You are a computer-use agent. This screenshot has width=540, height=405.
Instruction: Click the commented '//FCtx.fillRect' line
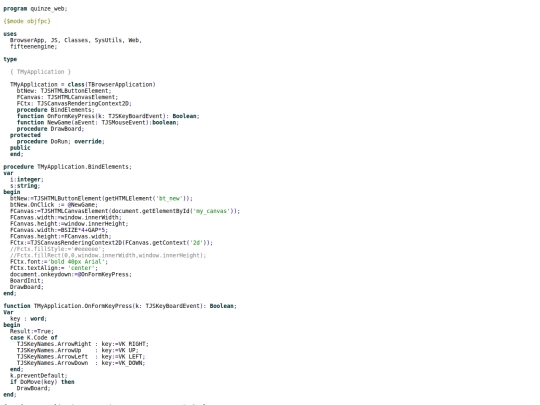[108, 255]
